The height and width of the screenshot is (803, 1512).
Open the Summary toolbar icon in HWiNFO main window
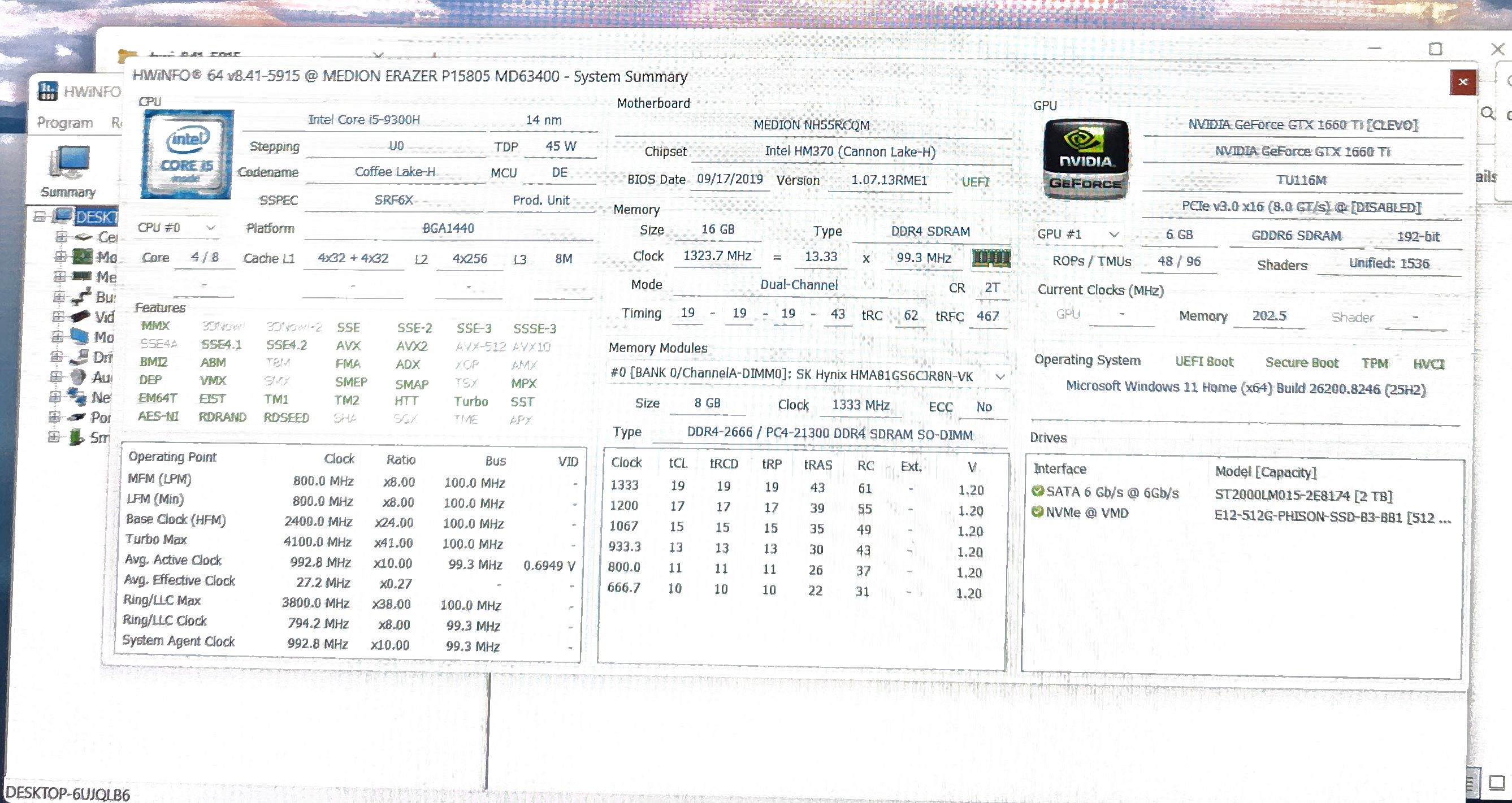tap(68, 170)
